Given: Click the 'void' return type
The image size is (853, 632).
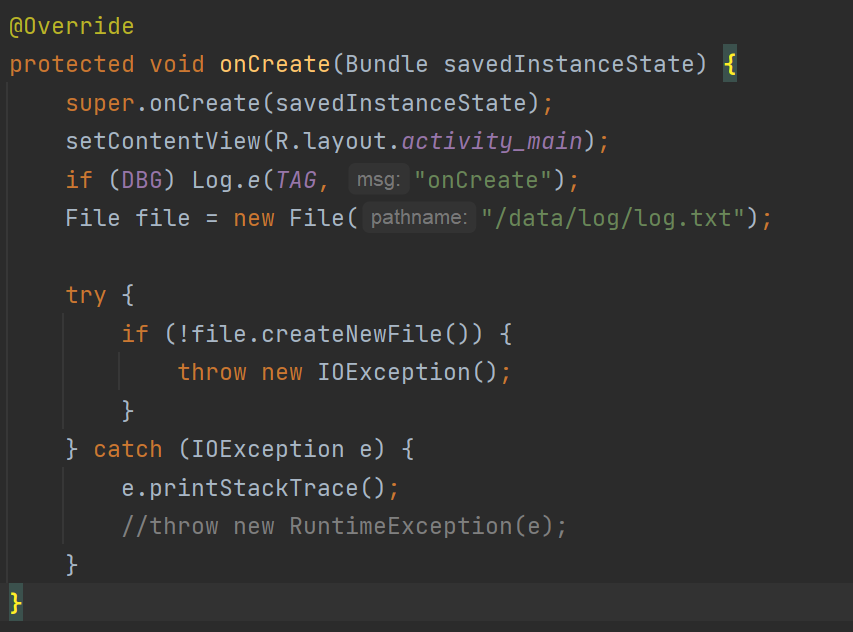Looking at the screenshot, I should point(177,64).
